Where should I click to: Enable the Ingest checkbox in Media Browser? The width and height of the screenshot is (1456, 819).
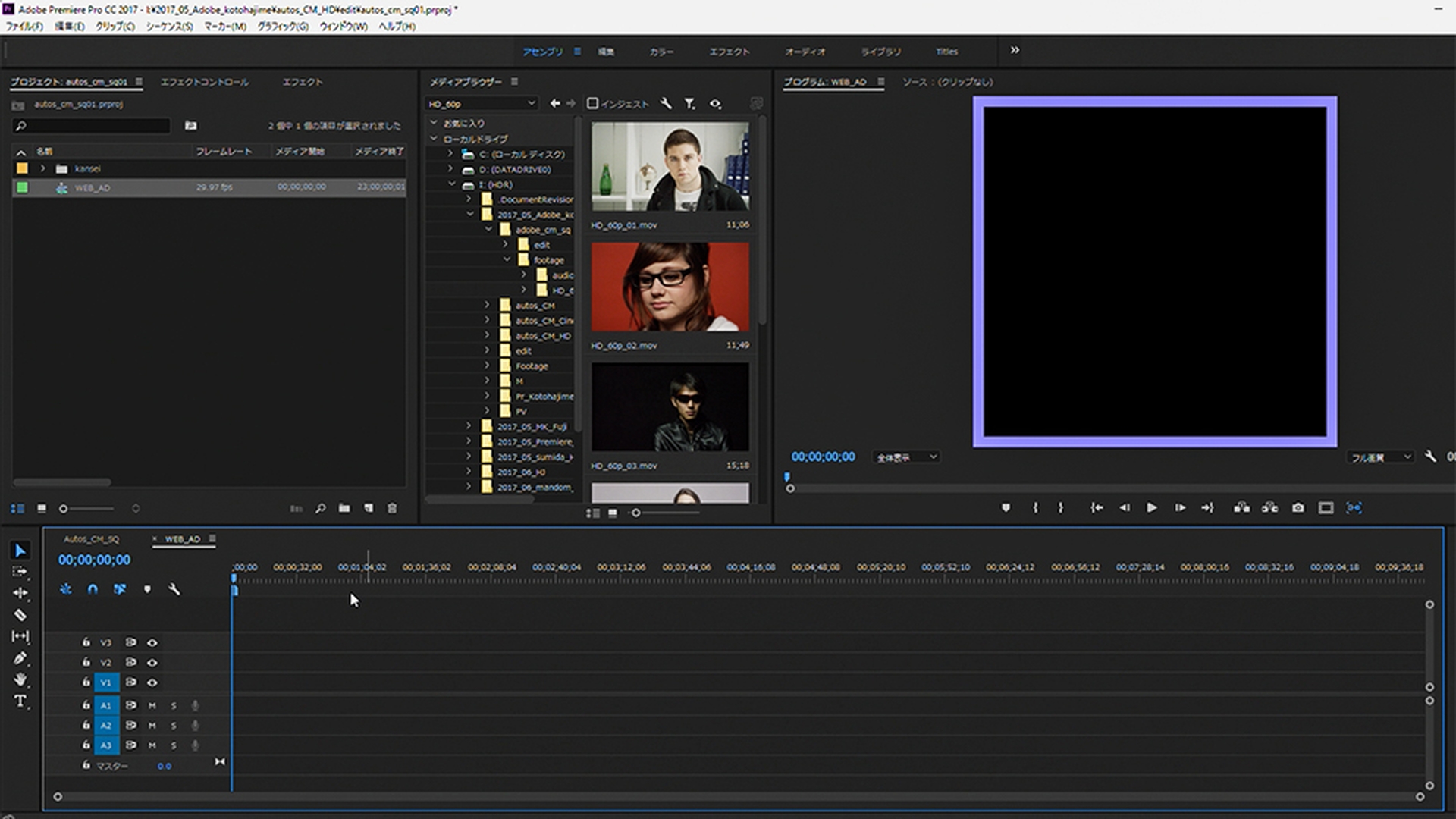(x=593, y=103)
